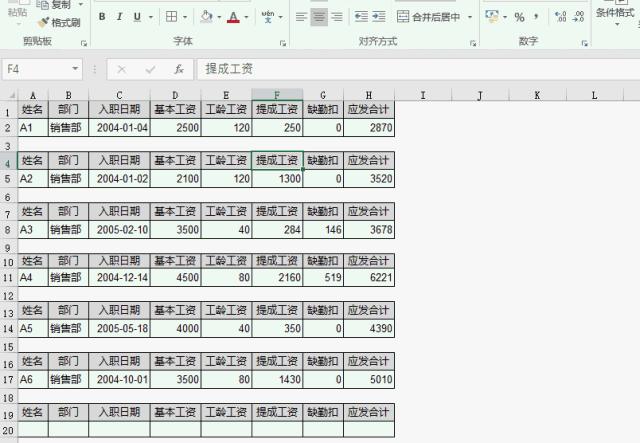Decrease decimal places
This screenshot has height=443, width=640.
pyautogui.click(x=578, y=17)
